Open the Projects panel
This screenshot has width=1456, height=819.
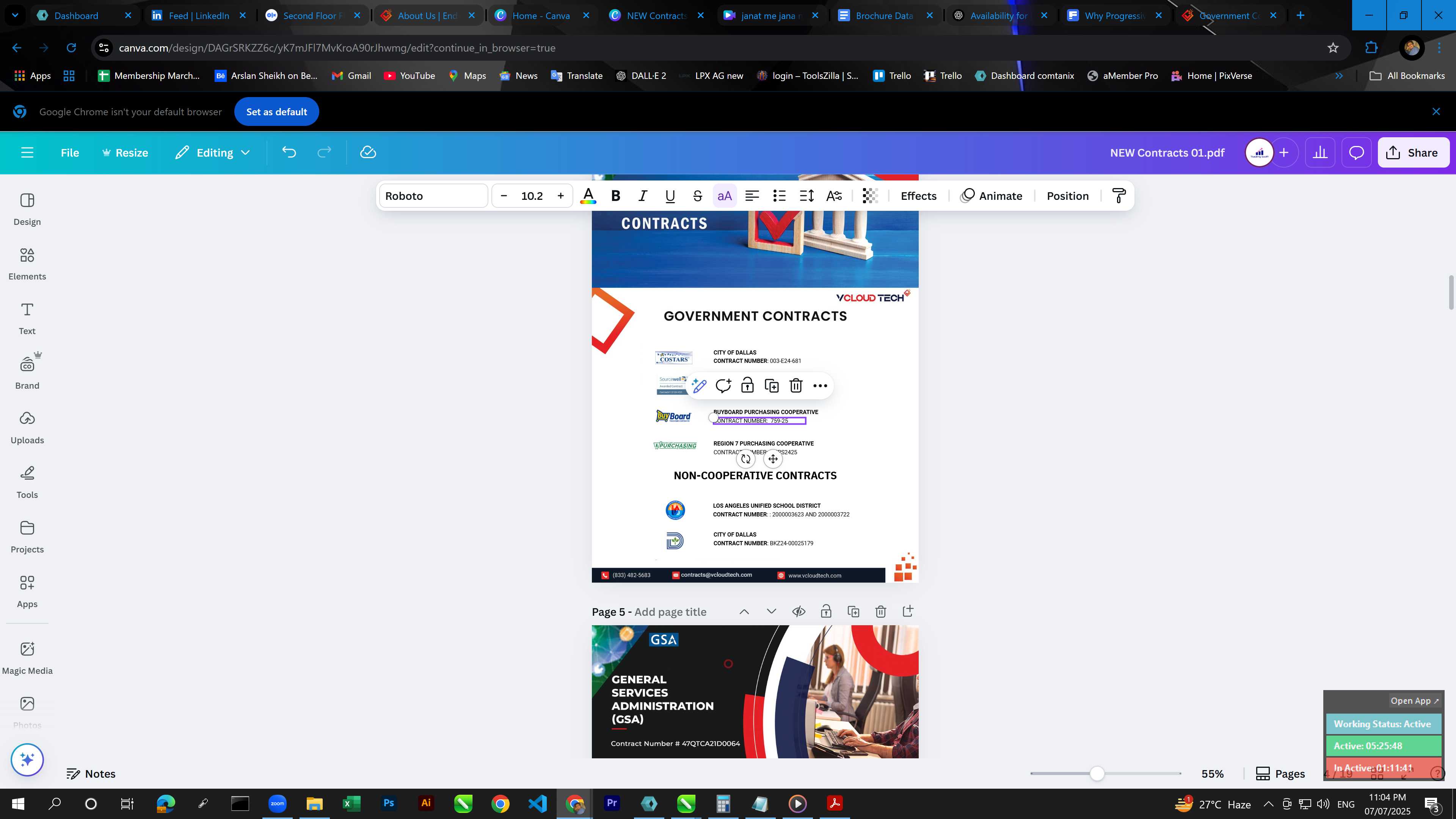[x=27, y=537]
